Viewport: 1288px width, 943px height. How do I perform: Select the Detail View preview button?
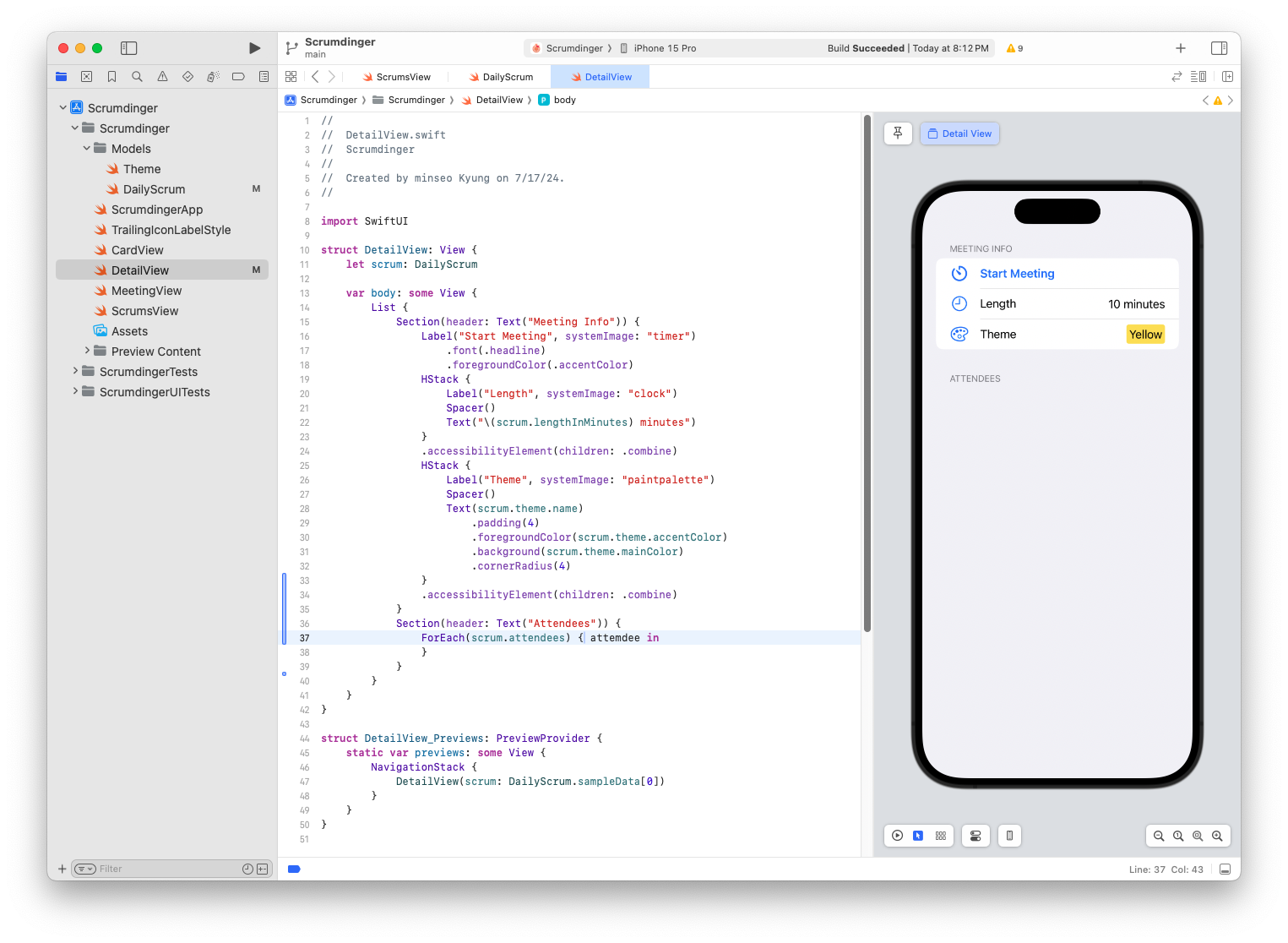(959, 134)
